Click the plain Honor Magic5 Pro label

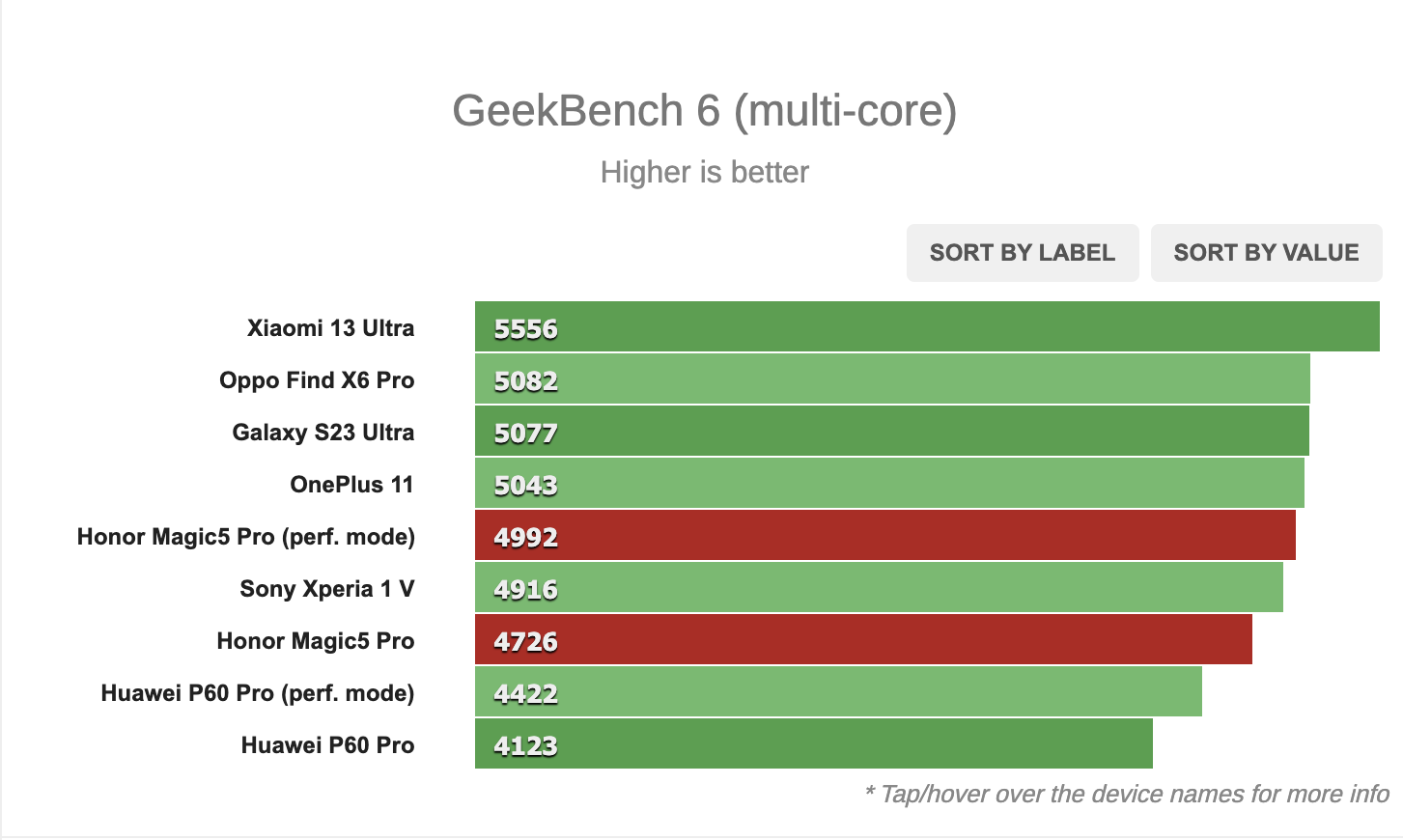[x=315, y=641]
